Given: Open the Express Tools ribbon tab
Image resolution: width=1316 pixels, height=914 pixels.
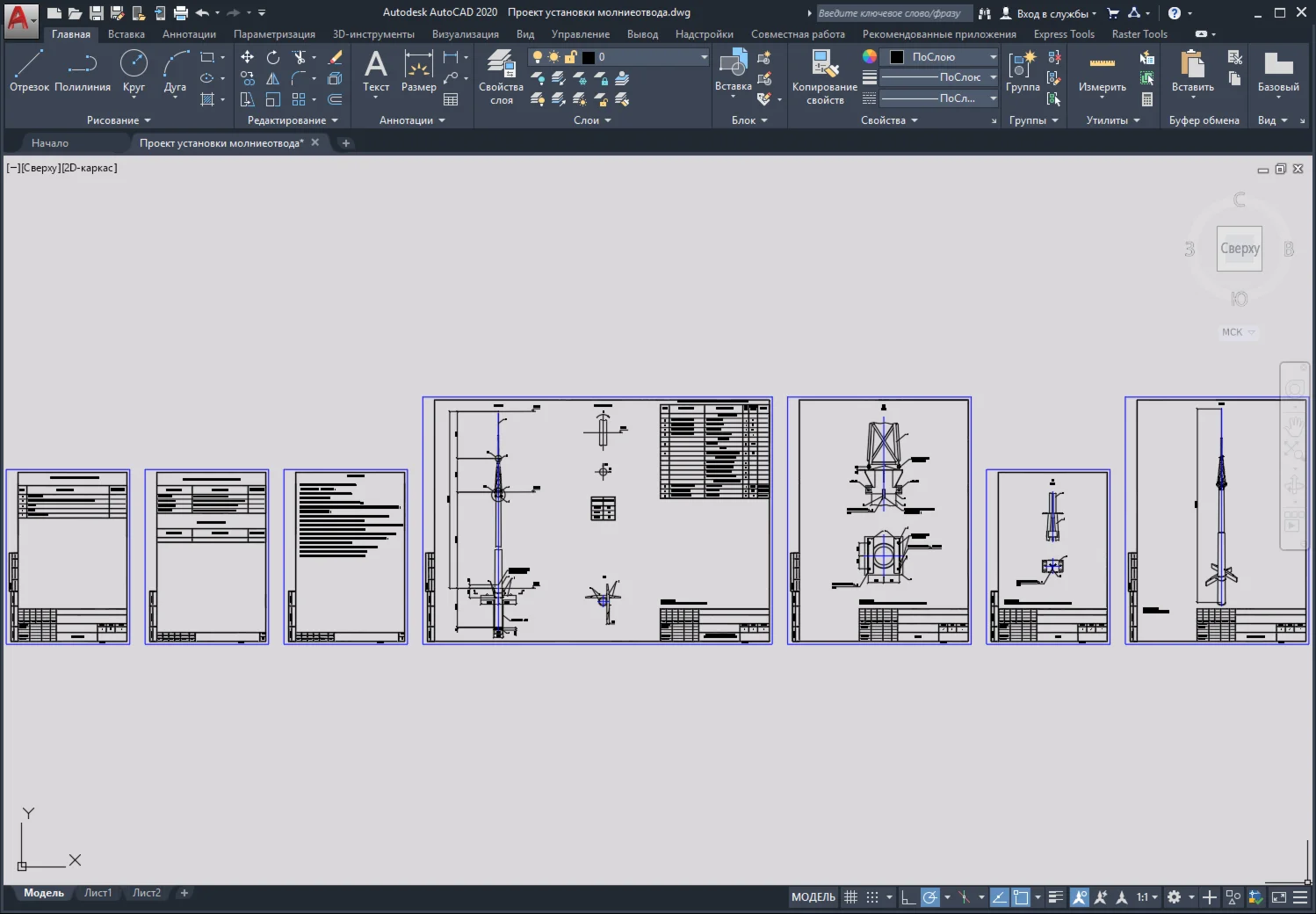Looking at the screenshot, I should 1064,34.
